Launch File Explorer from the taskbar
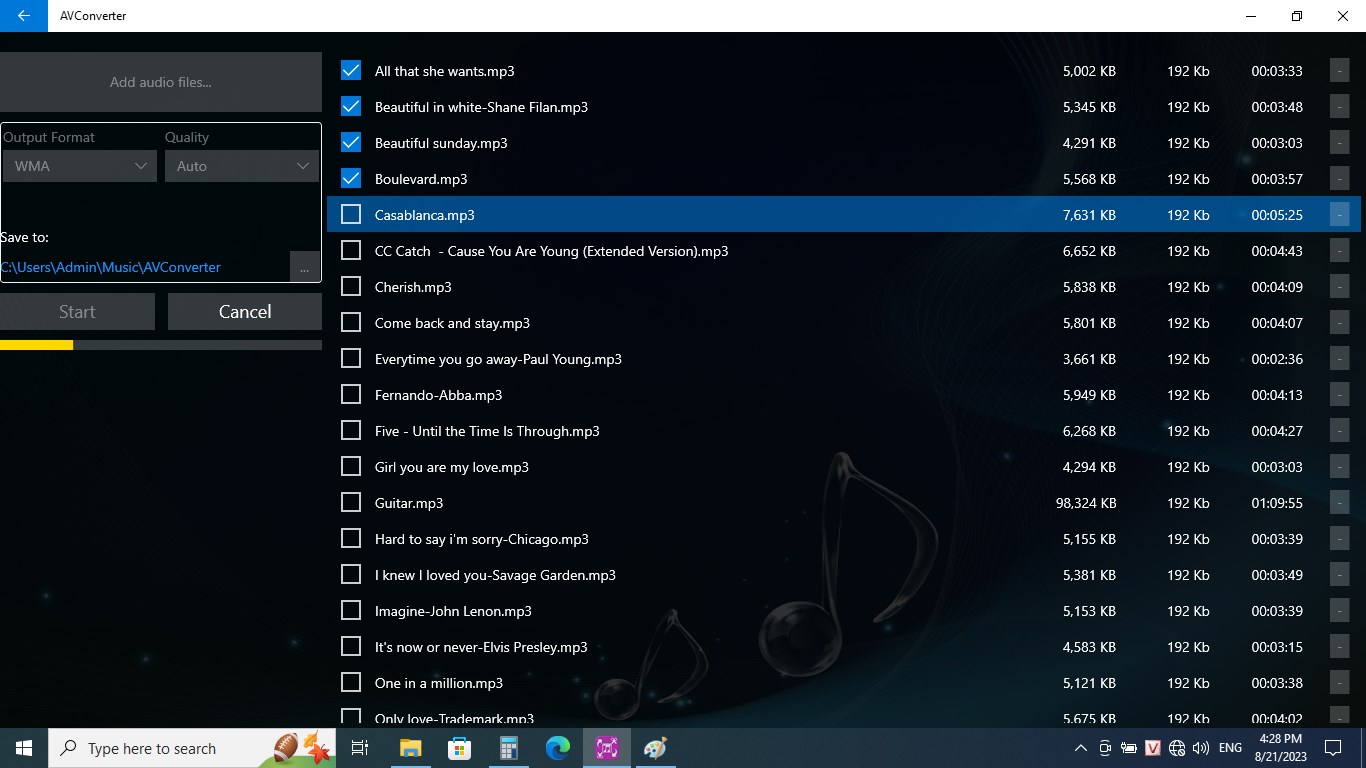 (x=410, y=748)
